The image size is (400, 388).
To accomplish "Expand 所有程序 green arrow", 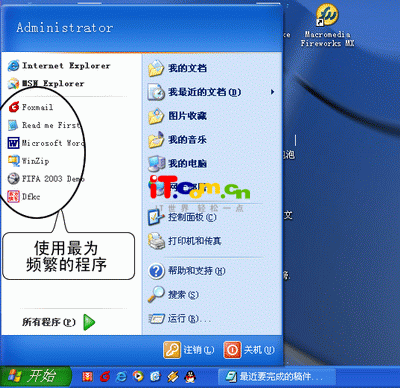I will pos(89,322).
